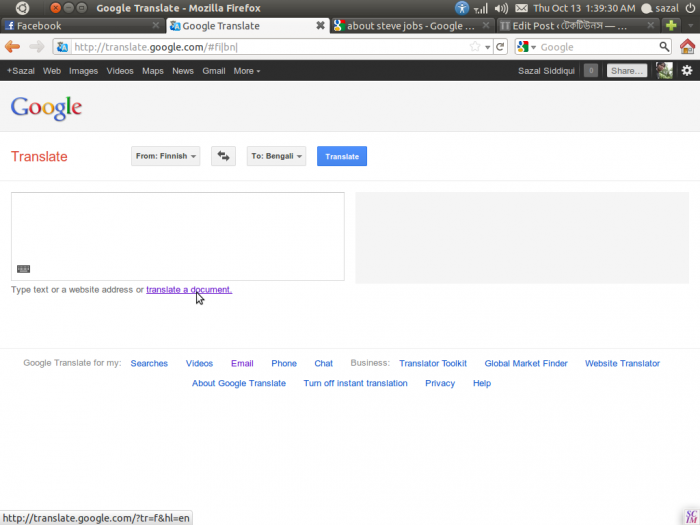Image resolution: width=700 pixels, height=525 pixels.
Task: Open the network signal indicator
Action: click(x=481, y=8)
